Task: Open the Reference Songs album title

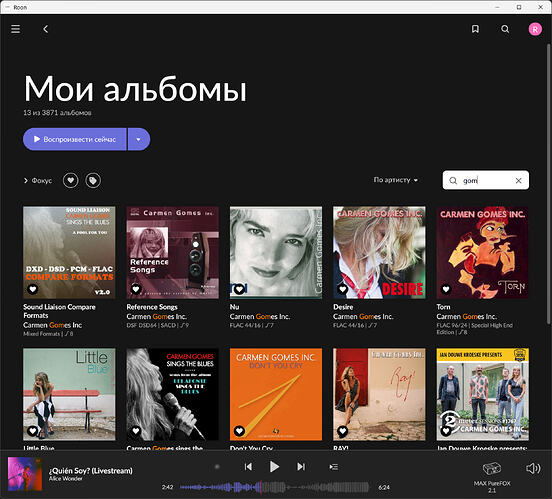Action: 152,307
